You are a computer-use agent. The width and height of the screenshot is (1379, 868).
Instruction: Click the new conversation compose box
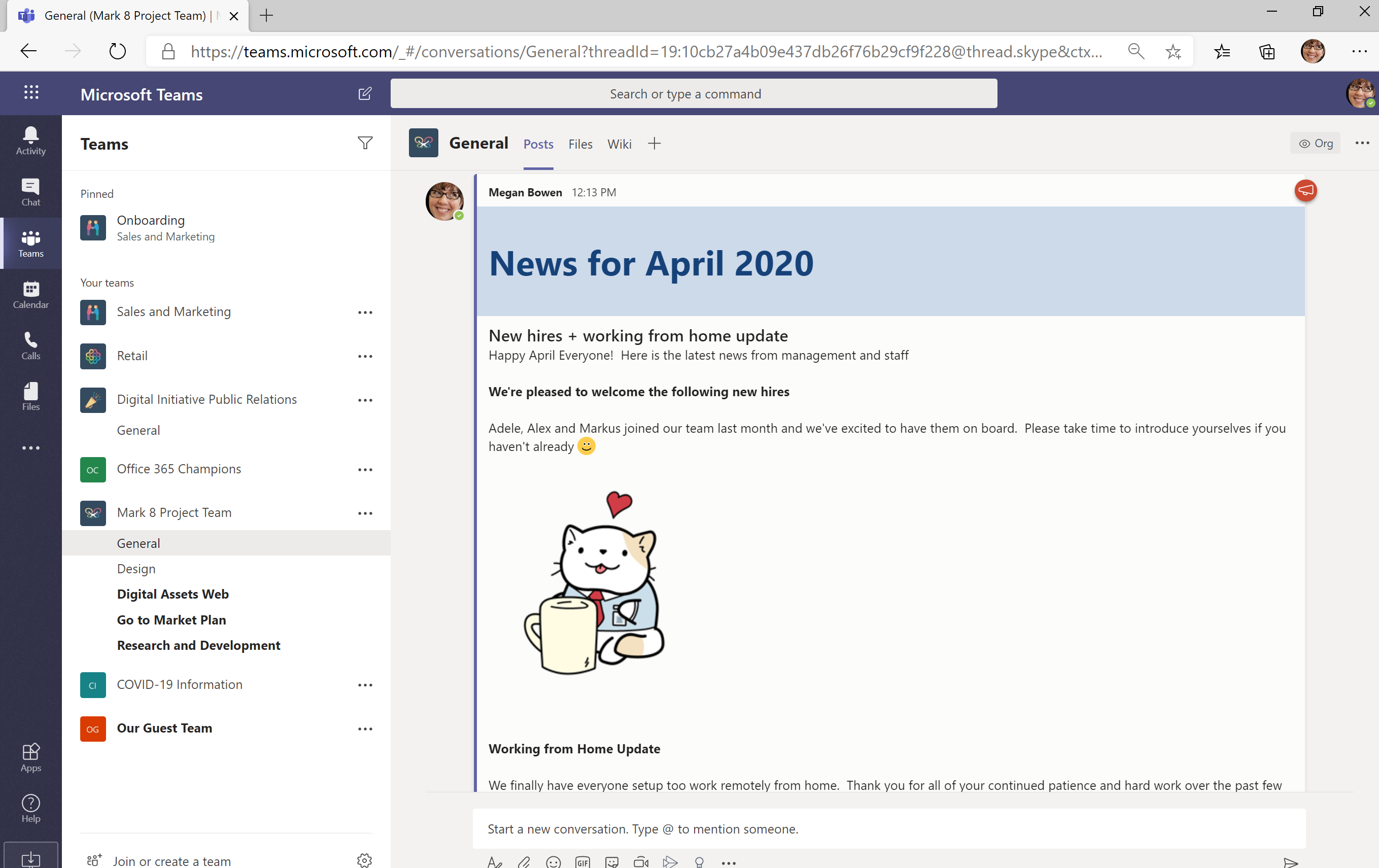[x=889, y=828]
